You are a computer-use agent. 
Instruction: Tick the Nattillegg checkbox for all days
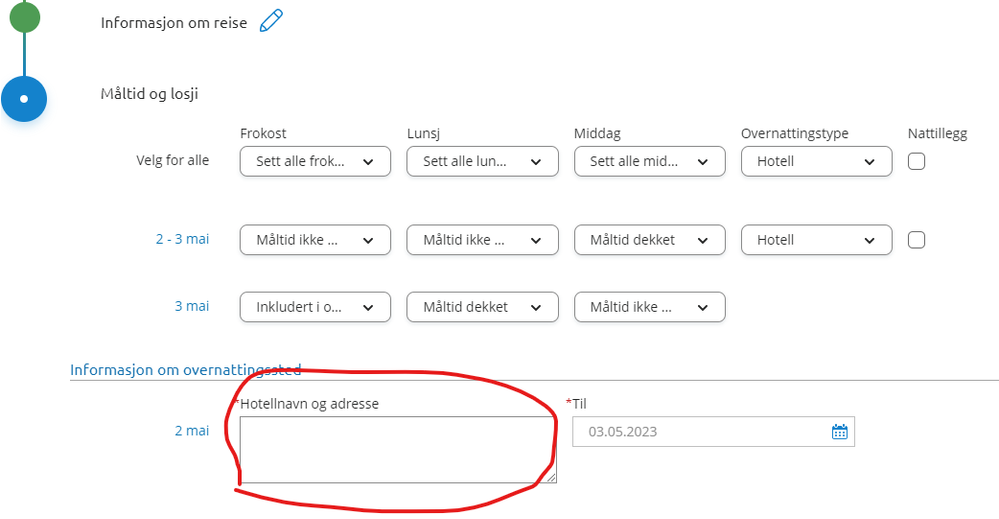click(916, 161)
